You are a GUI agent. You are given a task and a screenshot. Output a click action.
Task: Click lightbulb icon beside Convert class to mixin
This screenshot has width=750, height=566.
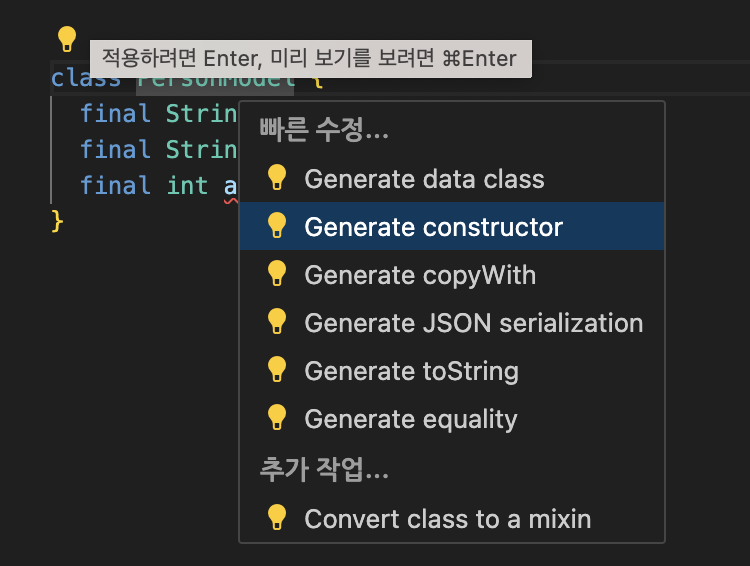(x=277, y=517)
